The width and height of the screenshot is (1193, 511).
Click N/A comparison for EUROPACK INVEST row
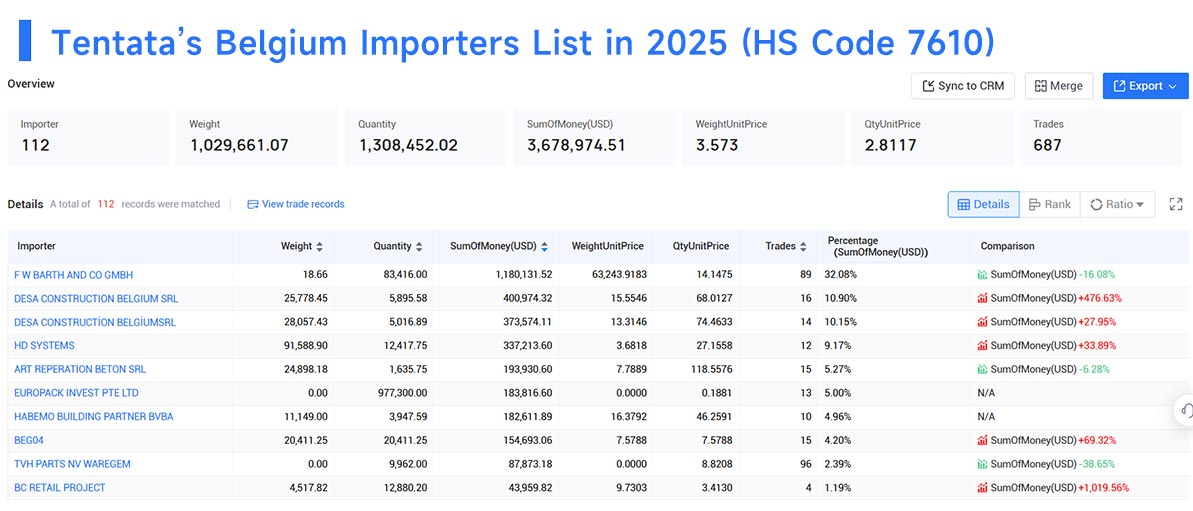tap(988, 392)
